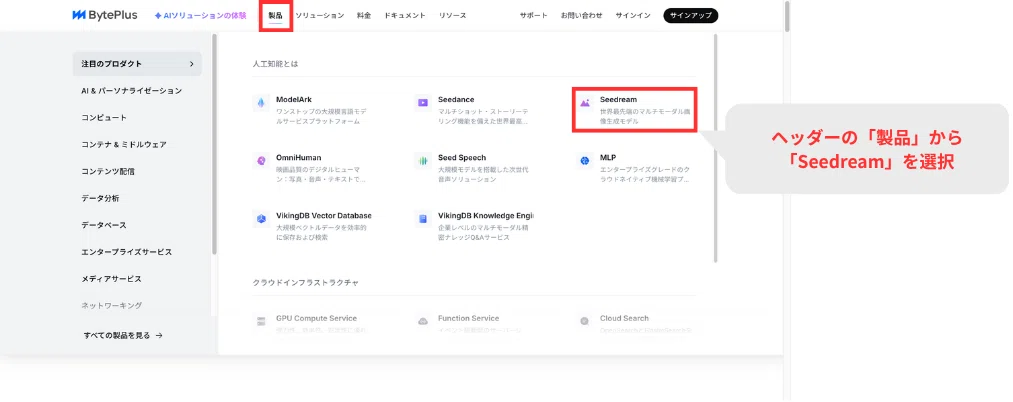Open the VikingDB Vector Database title
The image size is (1013, 402).
tap(324, 216)
